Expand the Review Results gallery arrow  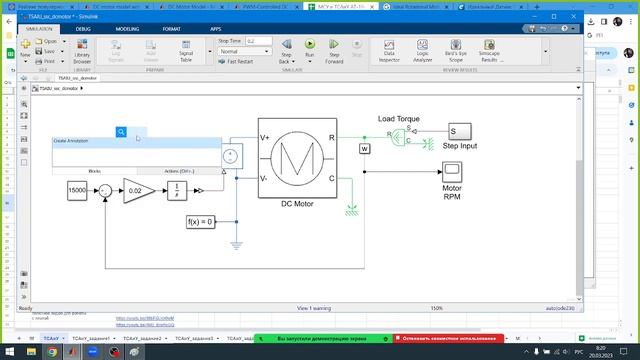pos(546,51)
